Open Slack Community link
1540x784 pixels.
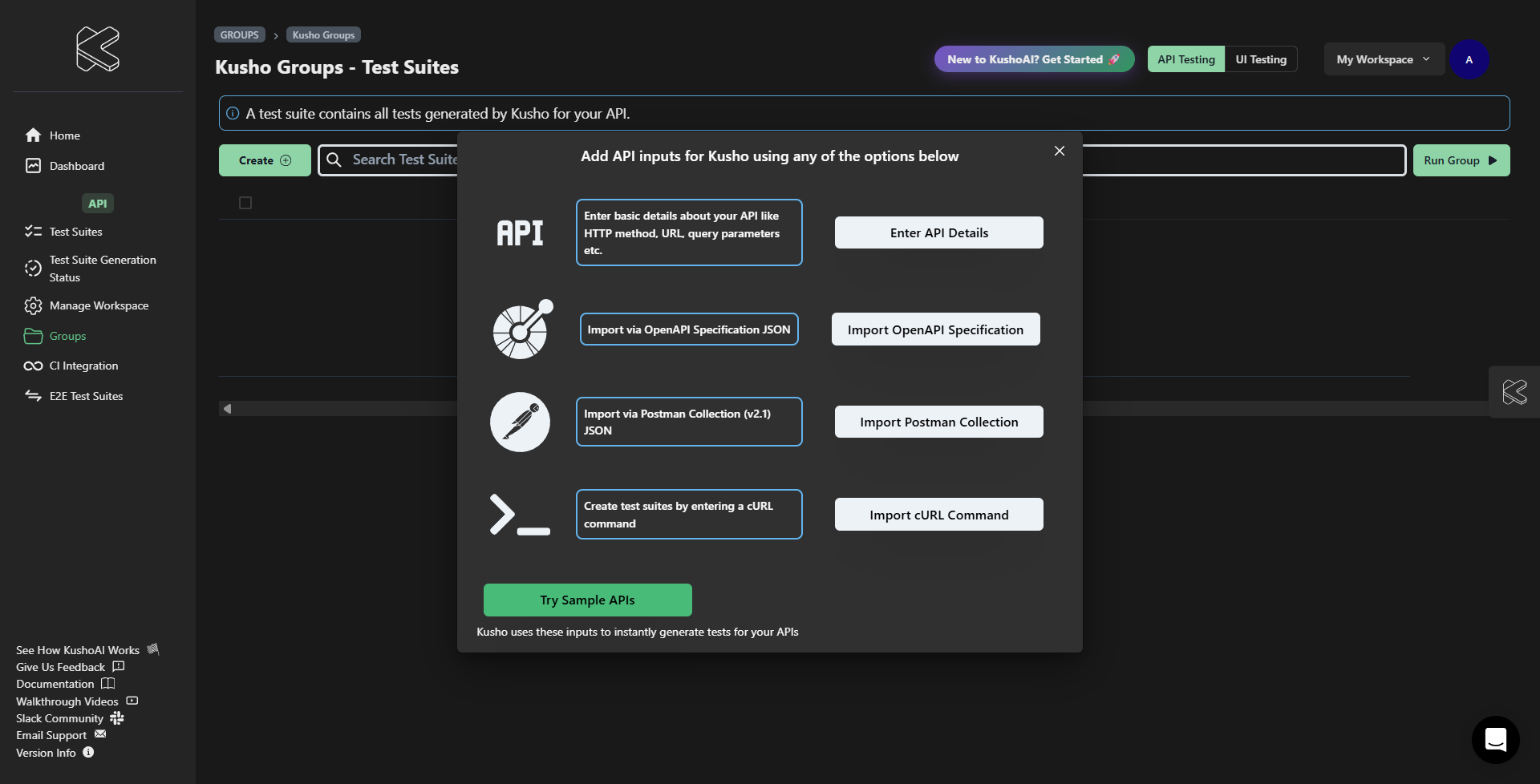60,718
